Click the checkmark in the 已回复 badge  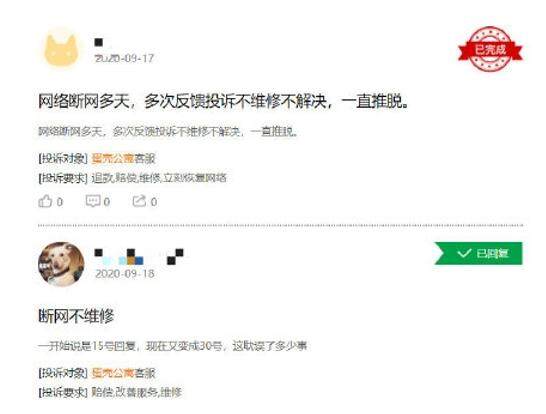coord(464,253)
